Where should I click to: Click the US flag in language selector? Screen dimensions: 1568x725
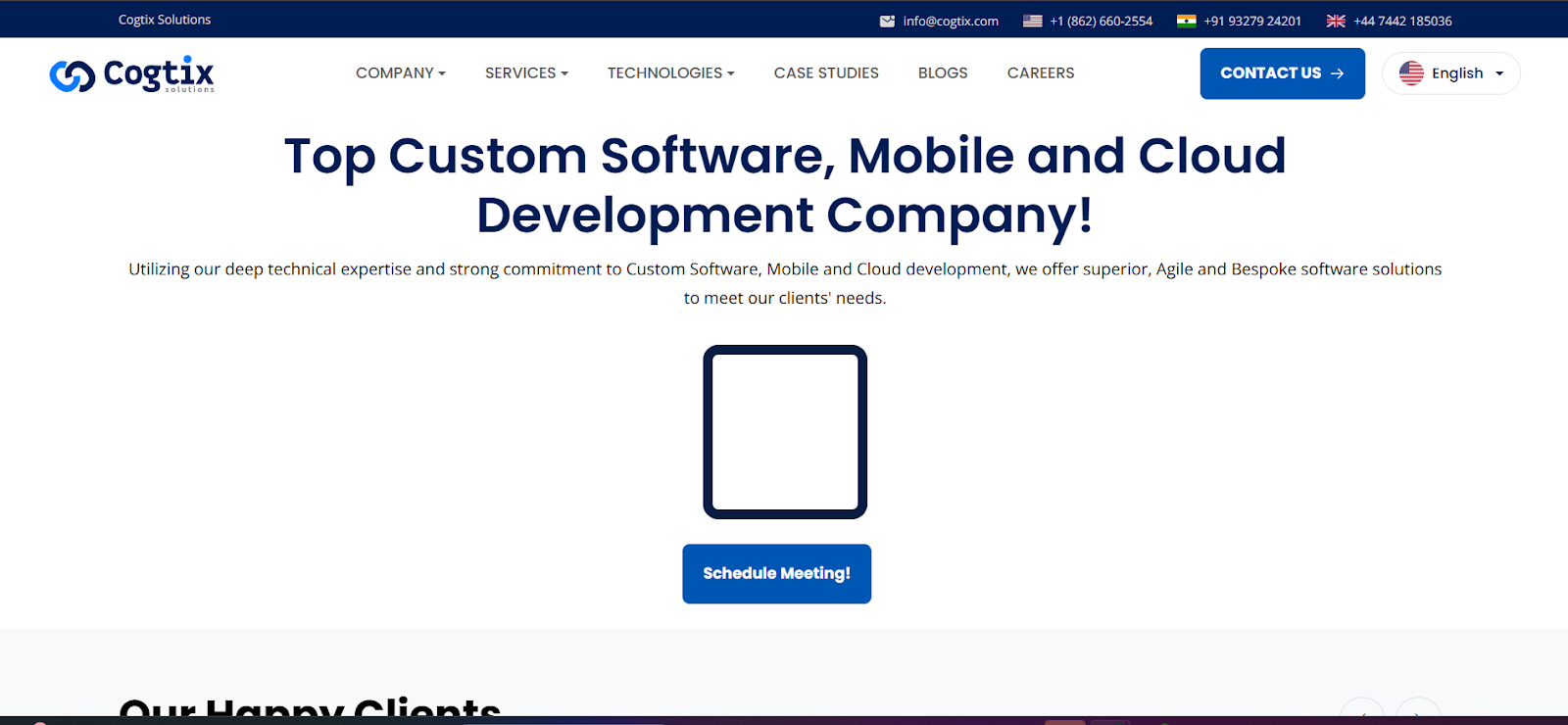coord(1411,73)
